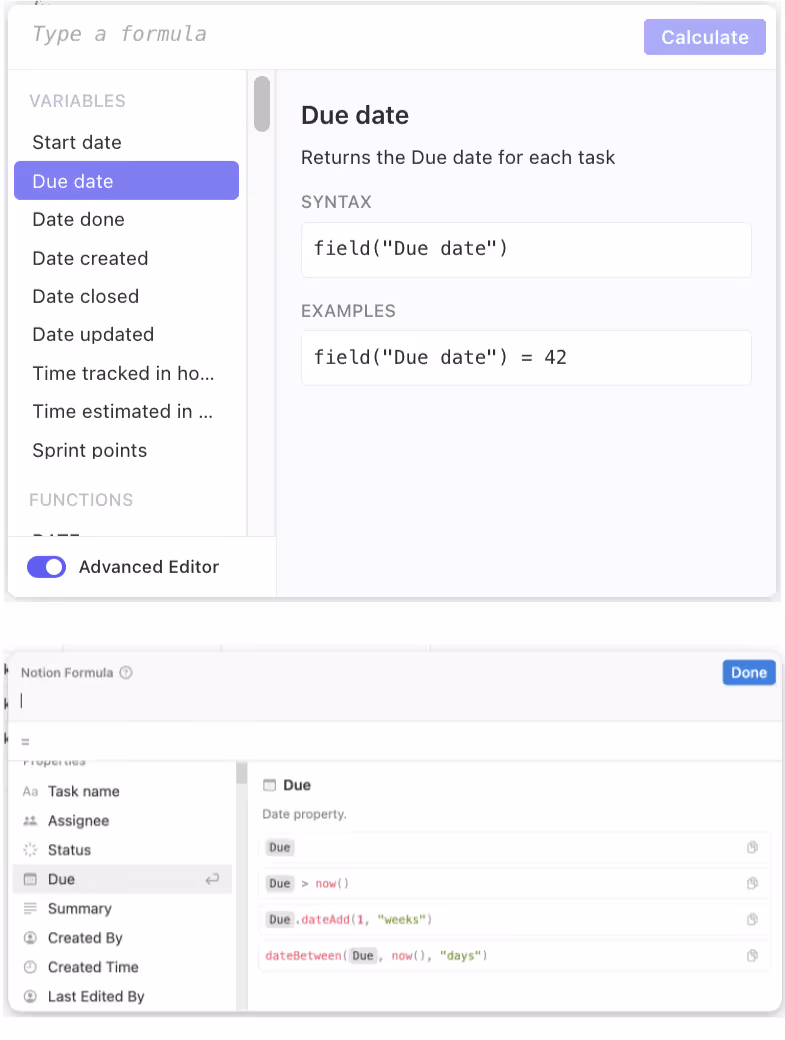Image resolution: width=785 pixels, height=1040 pixels.
Task: Click the Created By person icon
Action: coord(32,938)
